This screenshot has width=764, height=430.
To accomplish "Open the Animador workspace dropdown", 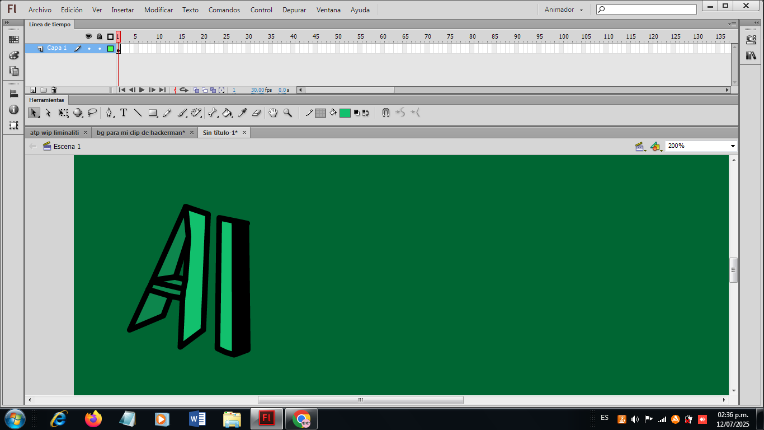I will pos(563,10).
